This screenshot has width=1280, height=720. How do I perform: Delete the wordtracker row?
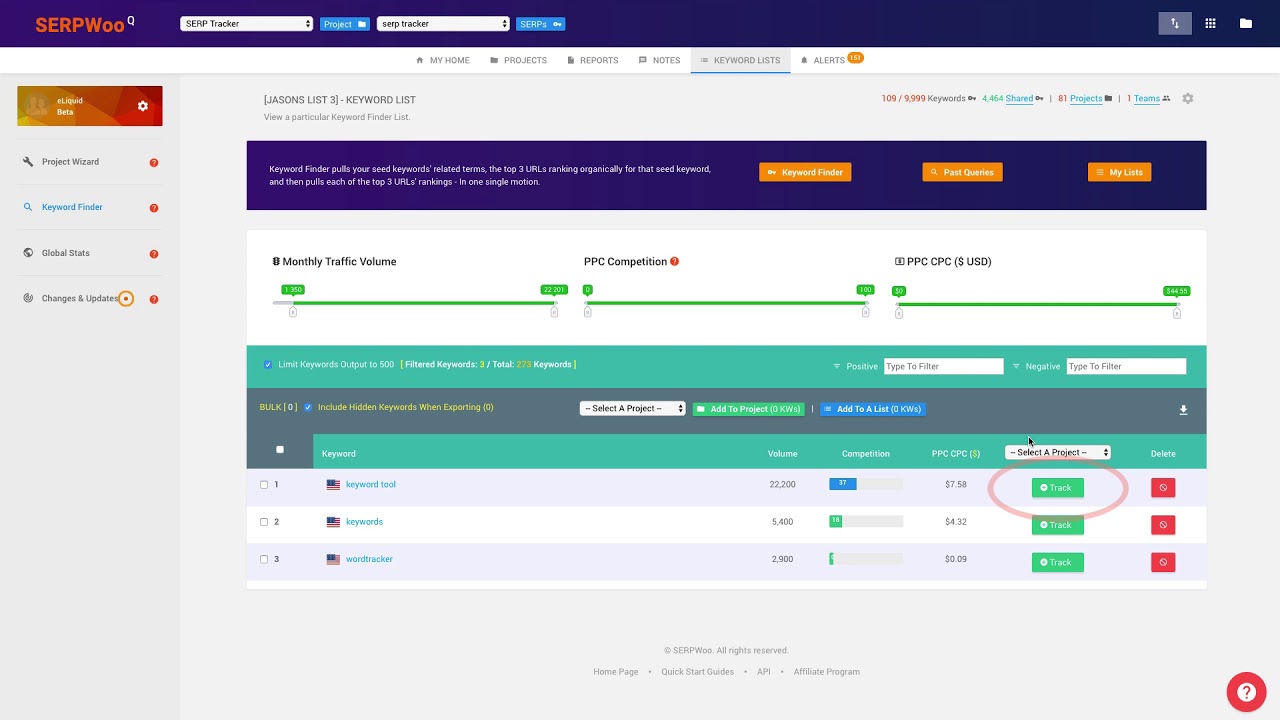point(1163,562)
